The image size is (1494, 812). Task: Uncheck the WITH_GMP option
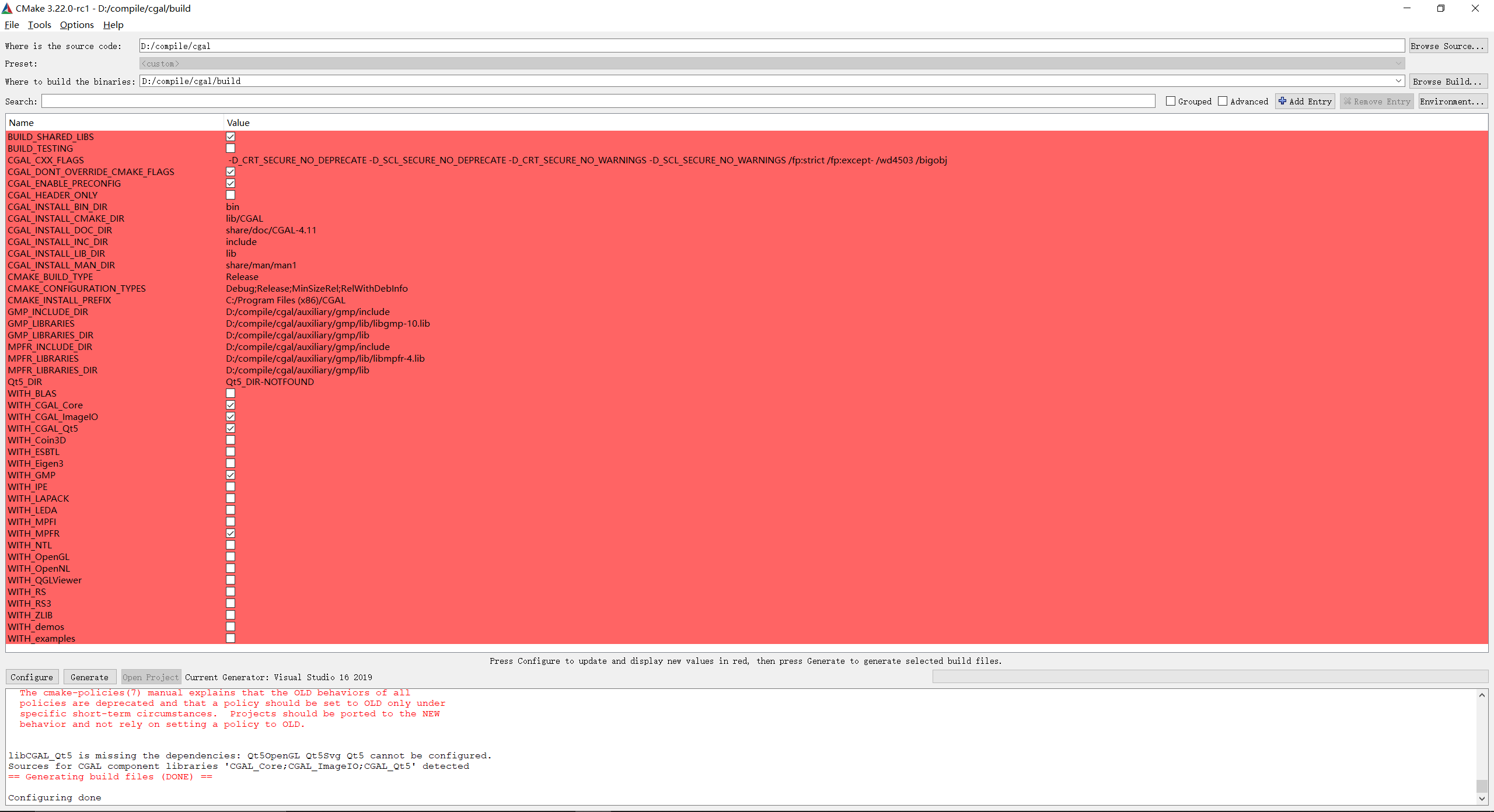[231, 474]
